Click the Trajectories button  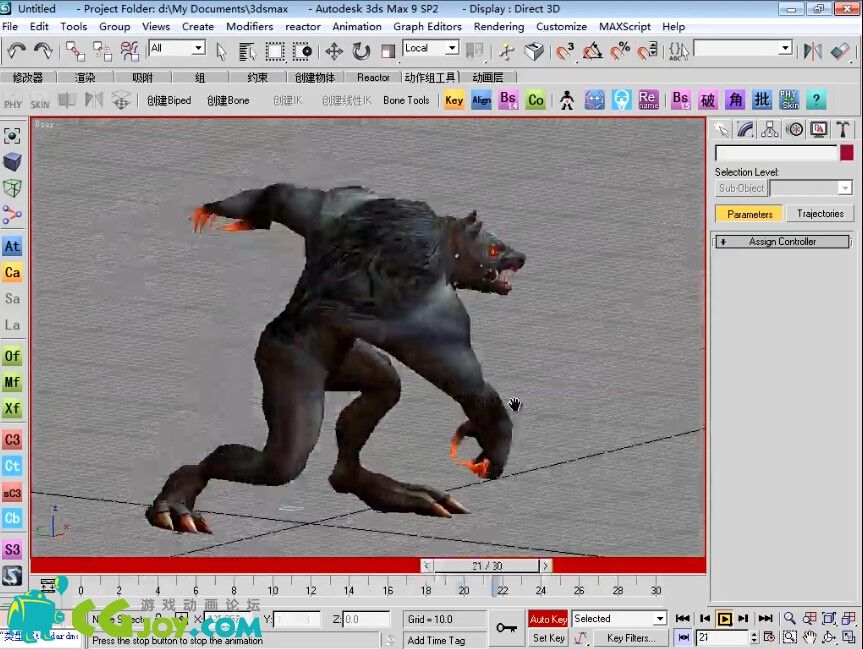click(x=820, y=214)
